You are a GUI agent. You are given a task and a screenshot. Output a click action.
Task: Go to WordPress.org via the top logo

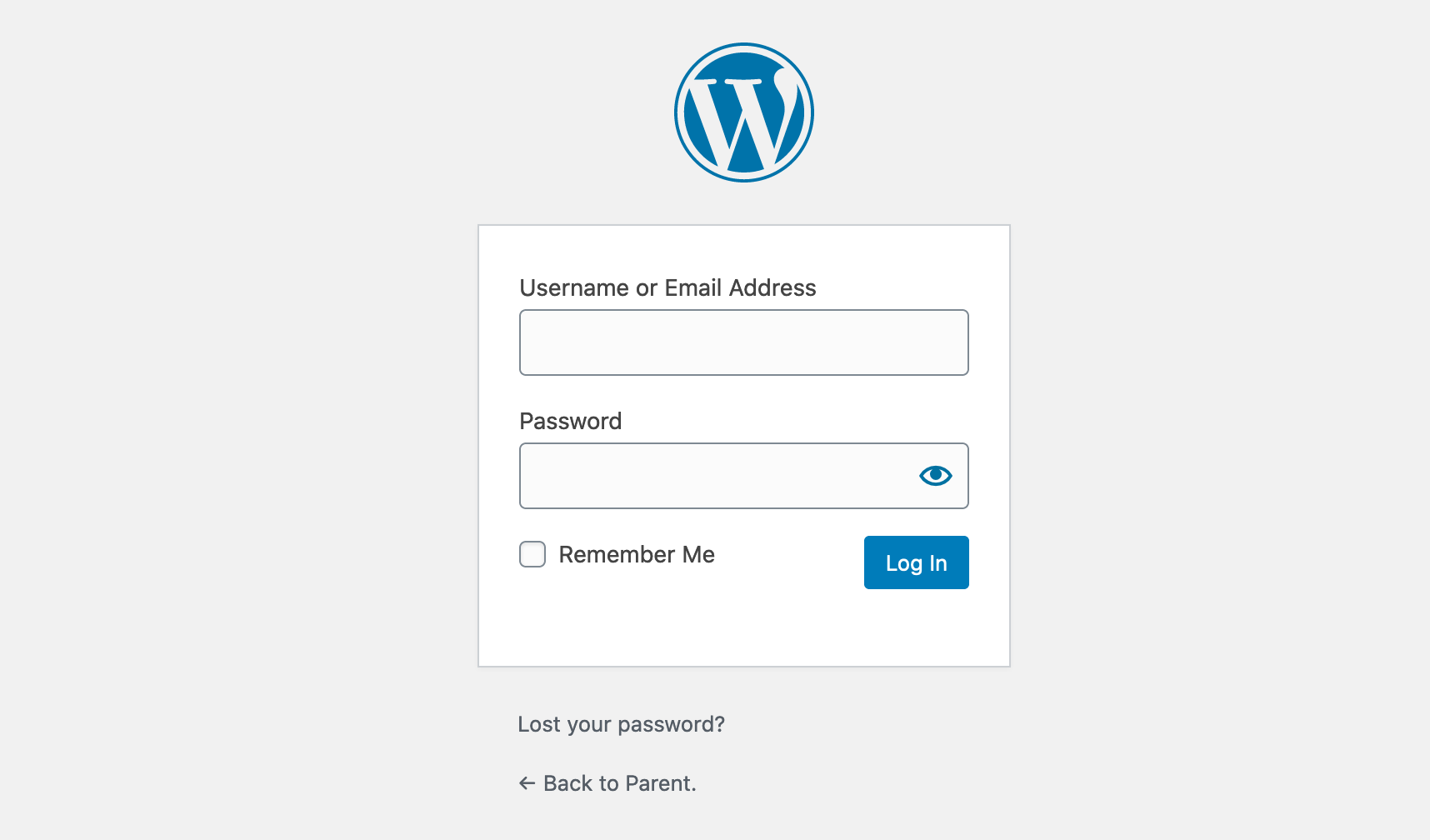(743, 112)
